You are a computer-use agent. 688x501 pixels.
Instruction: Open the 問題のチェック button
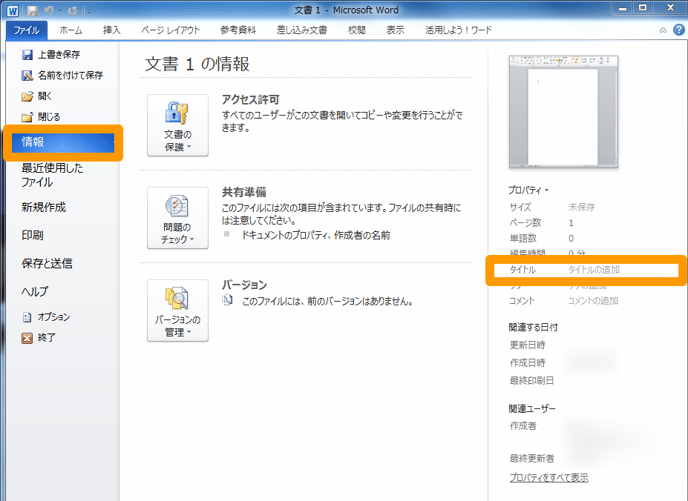pyautogui.click(x=178, y=218)
